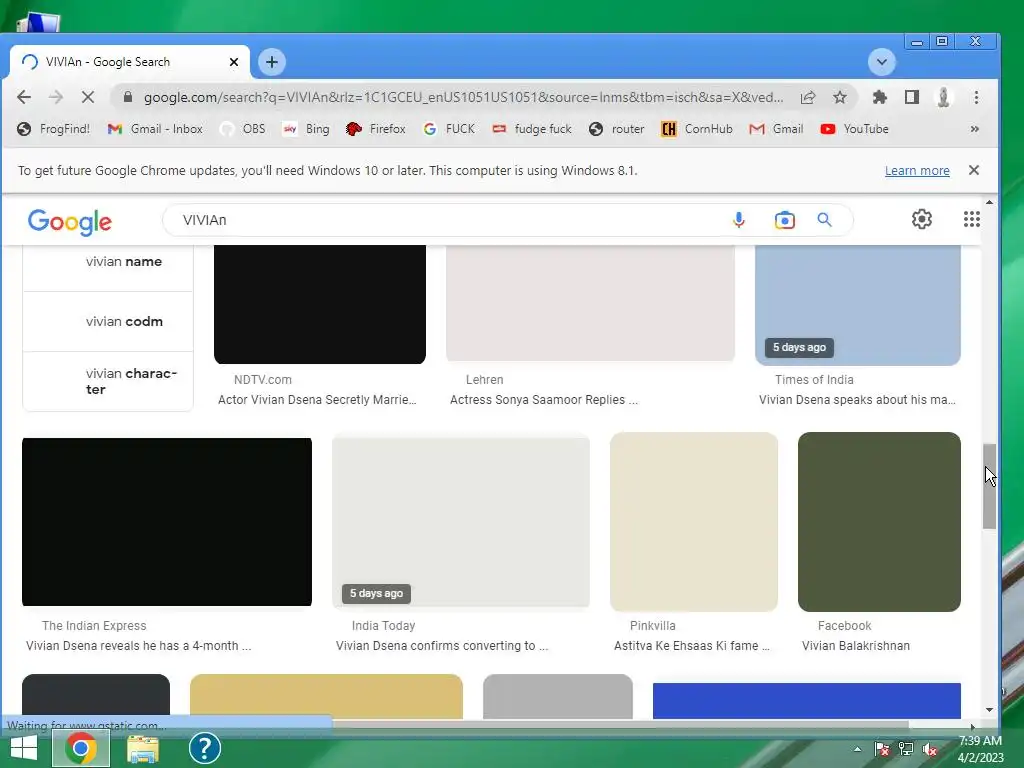Open the router bookmark

coord(616,129)
